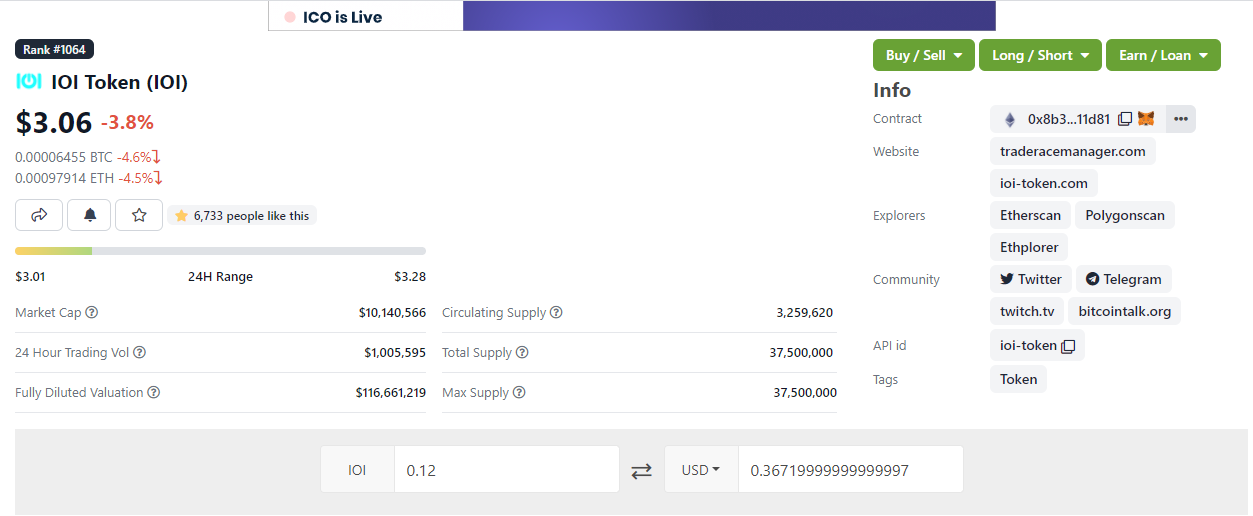Screen dimensions: 1253x516
Task: Click the $3.28 range high value
Action: tap(410, 277)
